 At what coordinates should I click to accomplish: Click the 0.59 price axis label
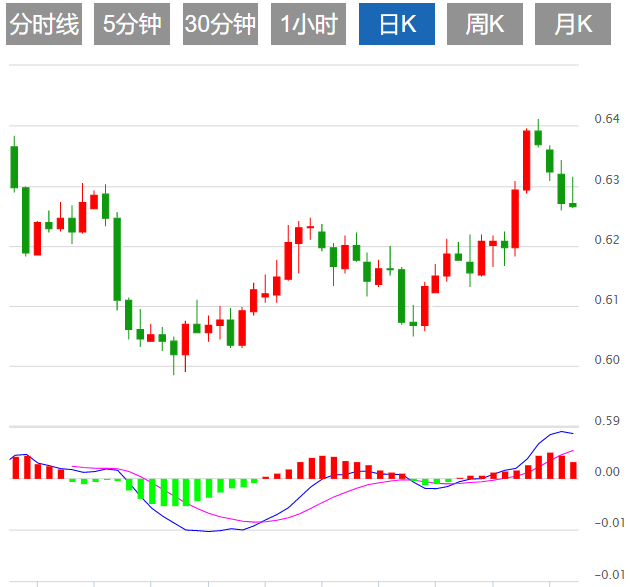[607, 421]
